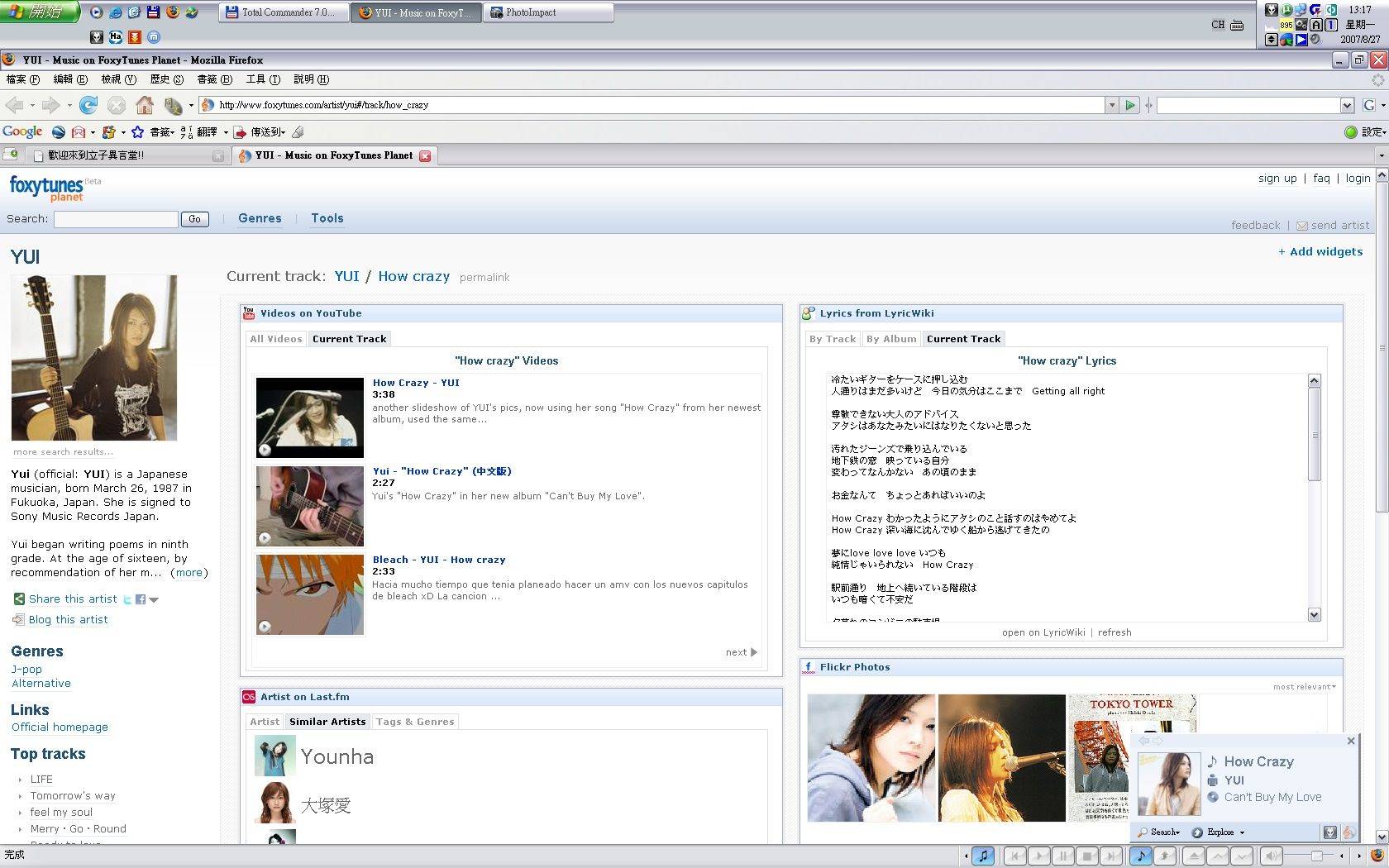Screen dimensions: 1389x868
Task: Click Blog this artist link
Action: point(68,619)
